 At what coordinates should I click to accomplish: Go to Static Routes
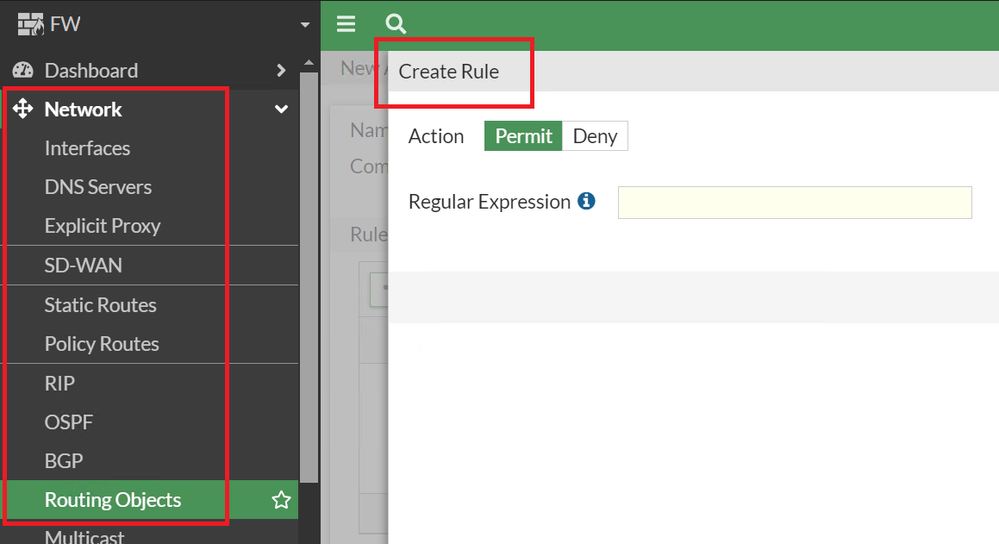pos(100,305)
